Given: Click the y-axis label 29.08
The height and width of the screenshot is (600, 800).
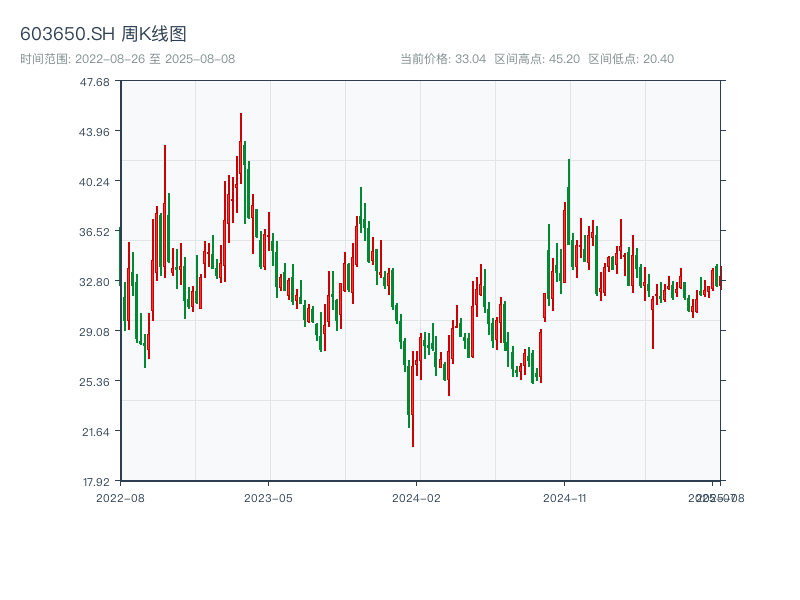Looking at the screenshot, I should (x=94, y=332).
